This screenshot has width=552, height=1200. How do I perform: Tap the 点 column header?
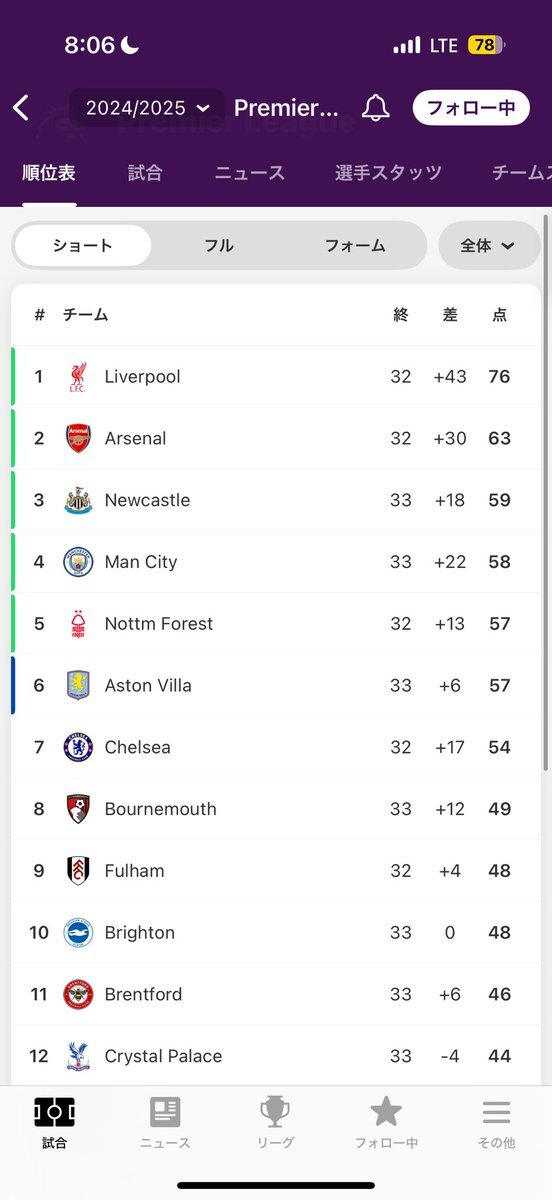click(499, 315)
